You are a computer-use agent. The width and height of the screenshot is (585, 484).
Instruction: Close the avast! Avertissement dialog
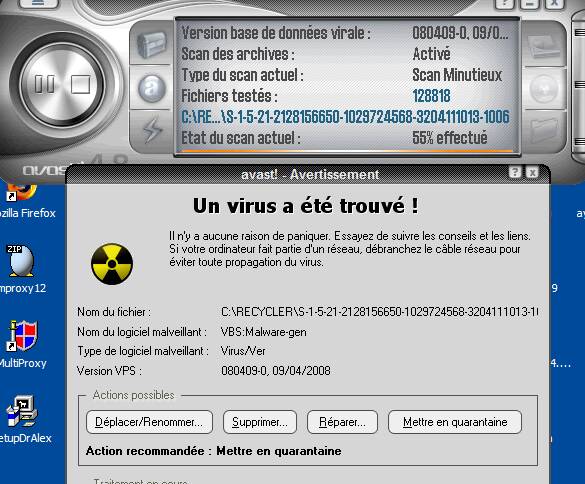pyautogui.click(x=532, y=172)
